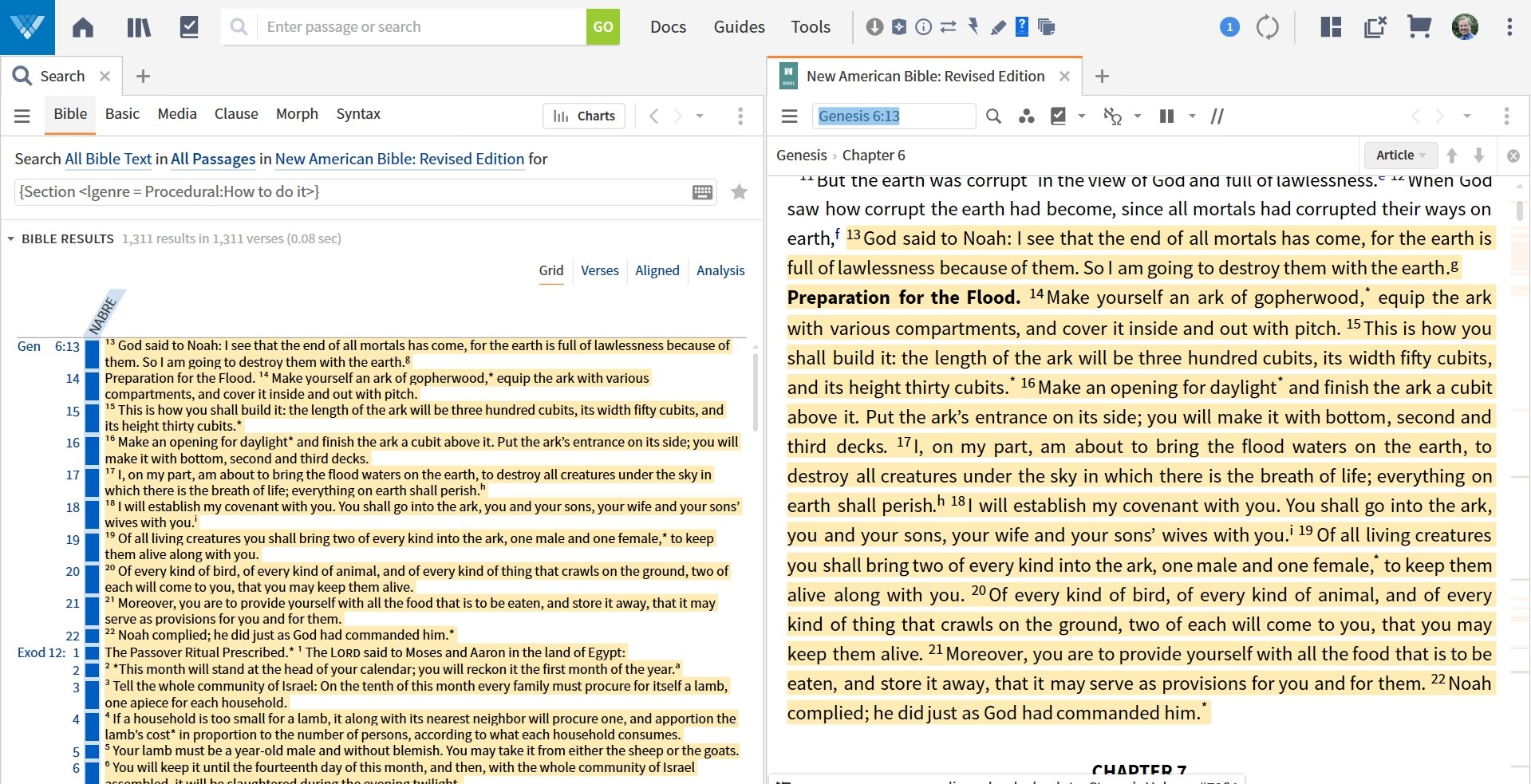1531x784 pixels.
Task: Click the shield star shortcut icon
Action: click(899, 27)
